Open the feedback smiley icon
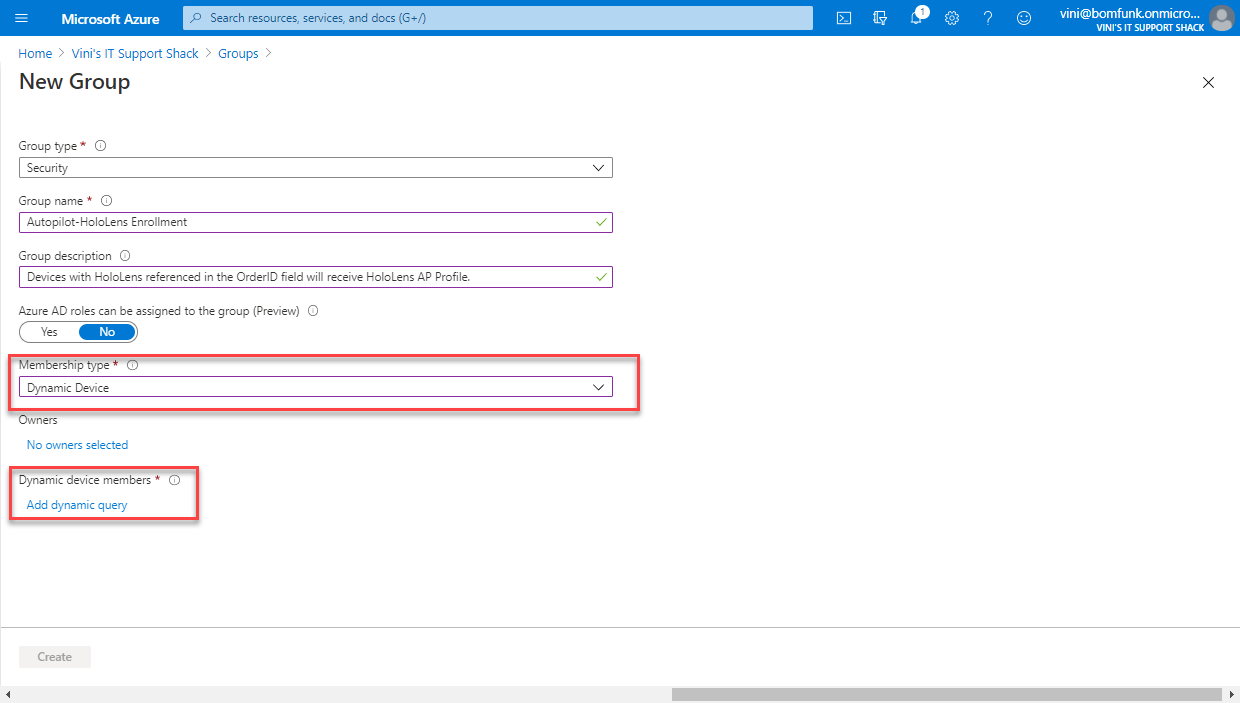This screenshot has width=1240, height=703. pos(1023,18)
